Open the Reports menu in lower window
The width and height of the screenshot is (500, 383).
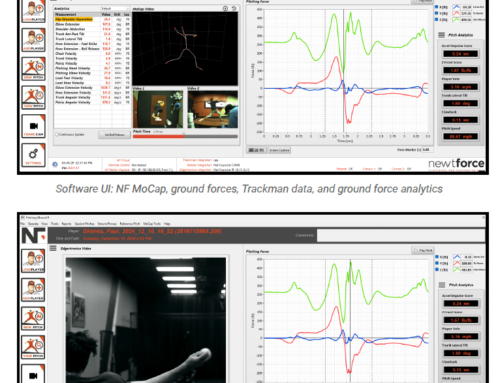tap(66, 224)
